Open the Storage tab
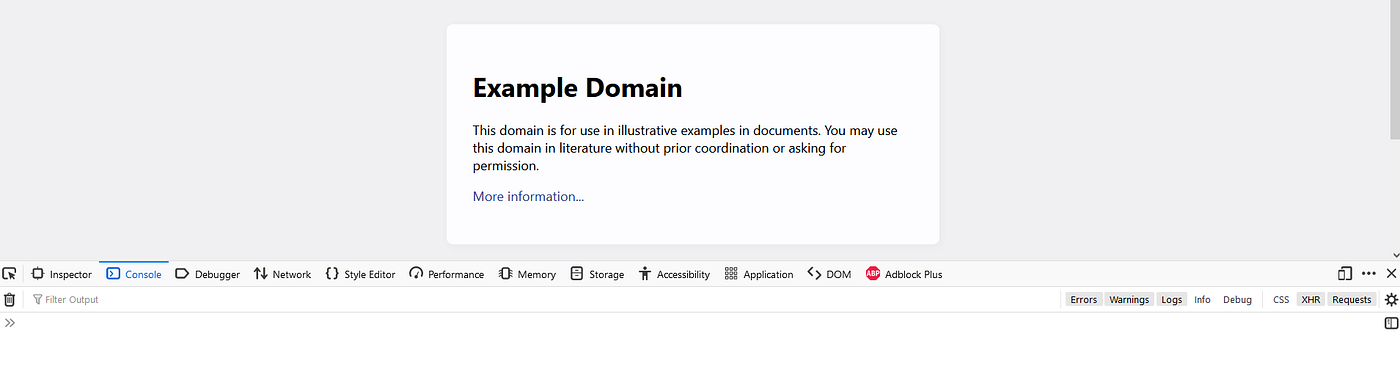 coord(598,274)
